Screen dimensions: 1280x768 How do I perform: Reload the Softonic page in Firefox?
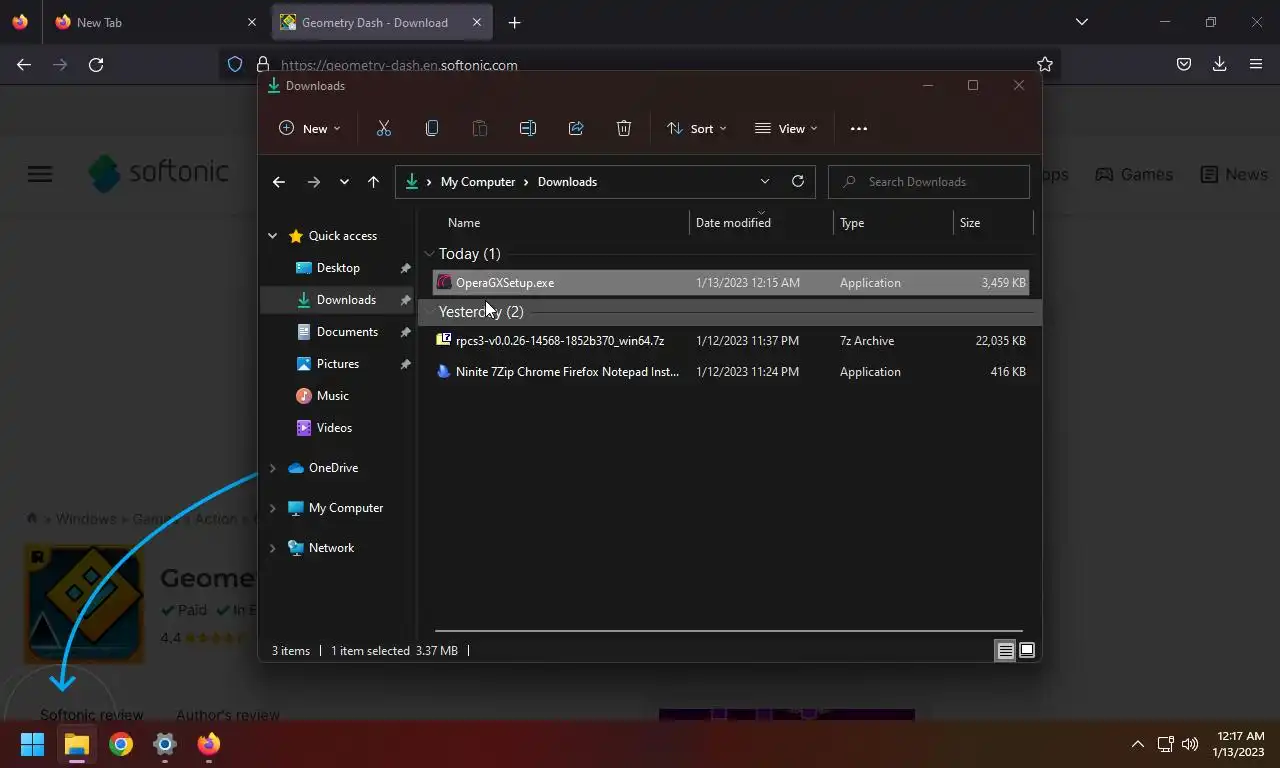pos(96,64)
